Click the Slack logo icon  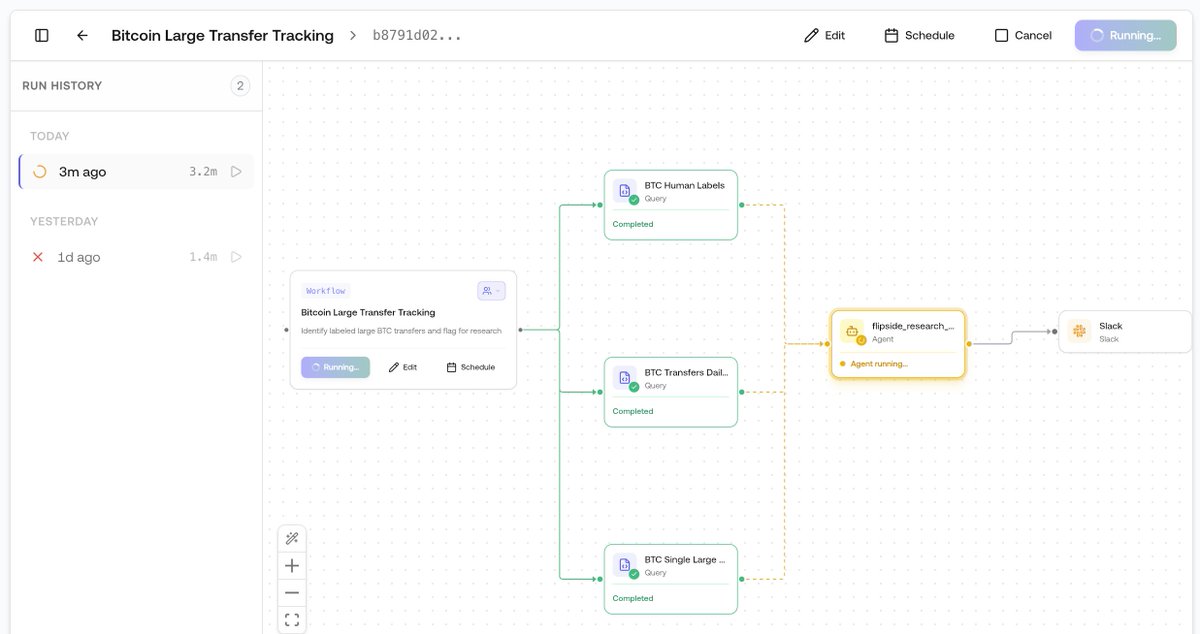pyautogui.click(x=1079, y=331)
